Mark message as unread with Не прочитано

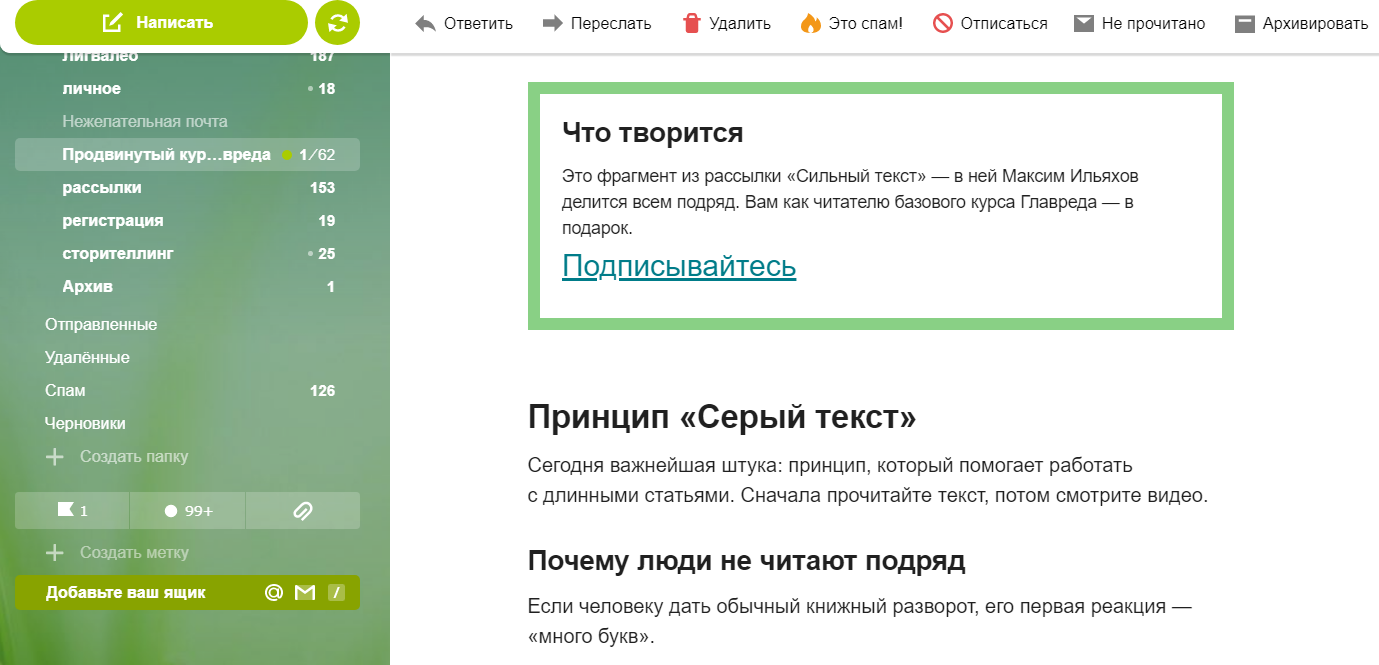coord(1139,23)
